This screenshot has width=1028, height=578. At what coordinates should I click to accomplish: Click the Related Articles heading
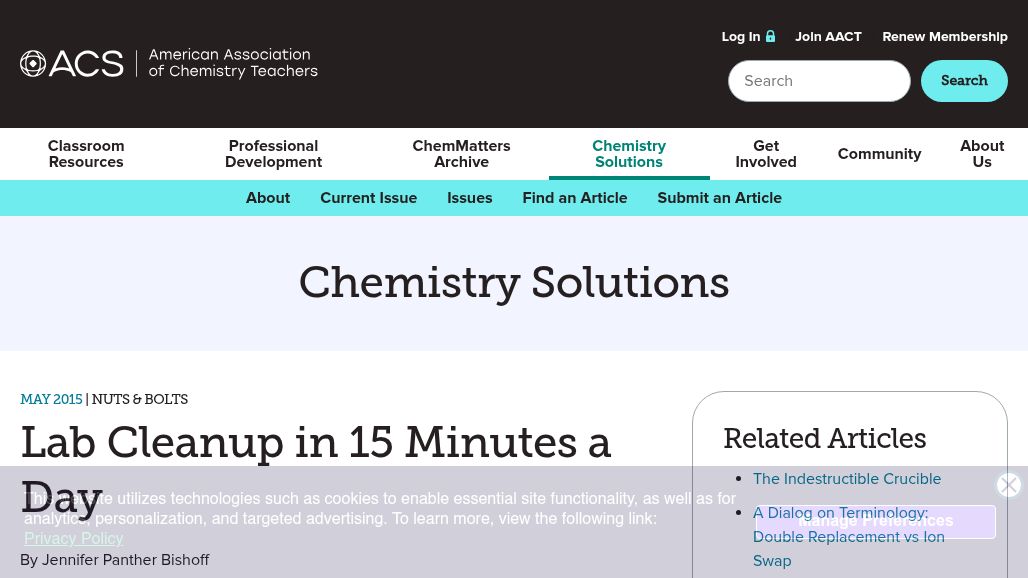(x=824, y=438)
